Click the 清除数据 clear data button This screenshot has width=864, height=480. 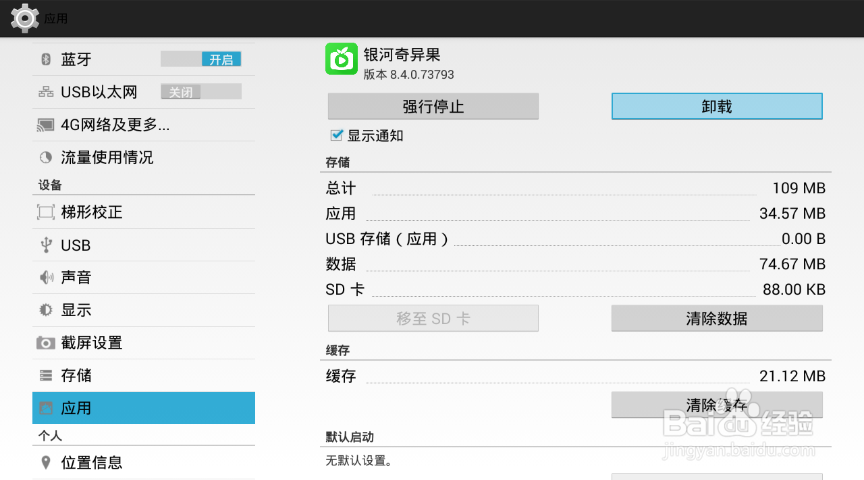pos(717,319)
